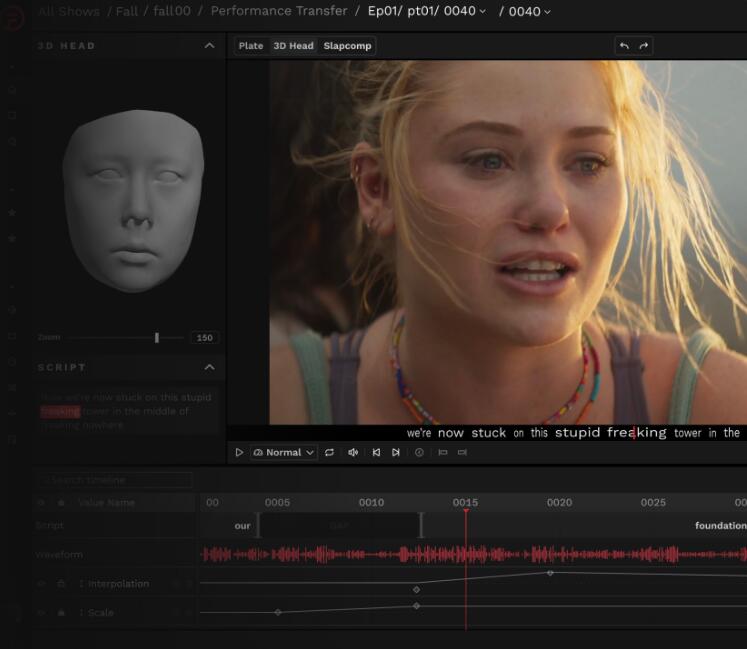Mute audio with the speaker icon
This screenshot has width=747, height=649.
353,453
